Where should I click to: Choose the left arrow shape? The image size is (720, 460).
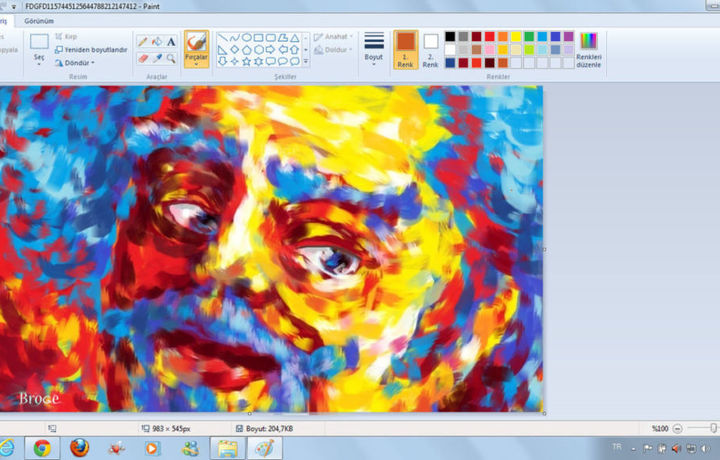[x=283, y=50]
